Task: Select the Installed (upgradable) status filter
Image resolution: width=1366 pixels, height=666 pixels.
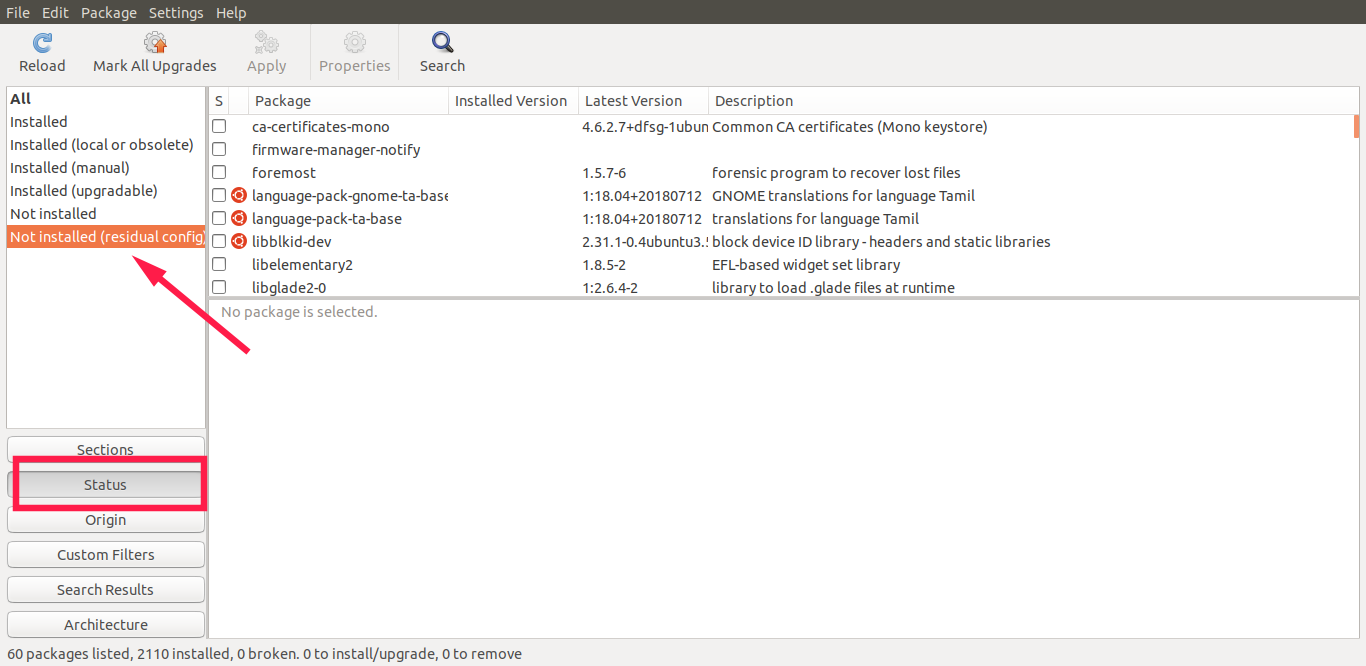Action: click(84, 191)
